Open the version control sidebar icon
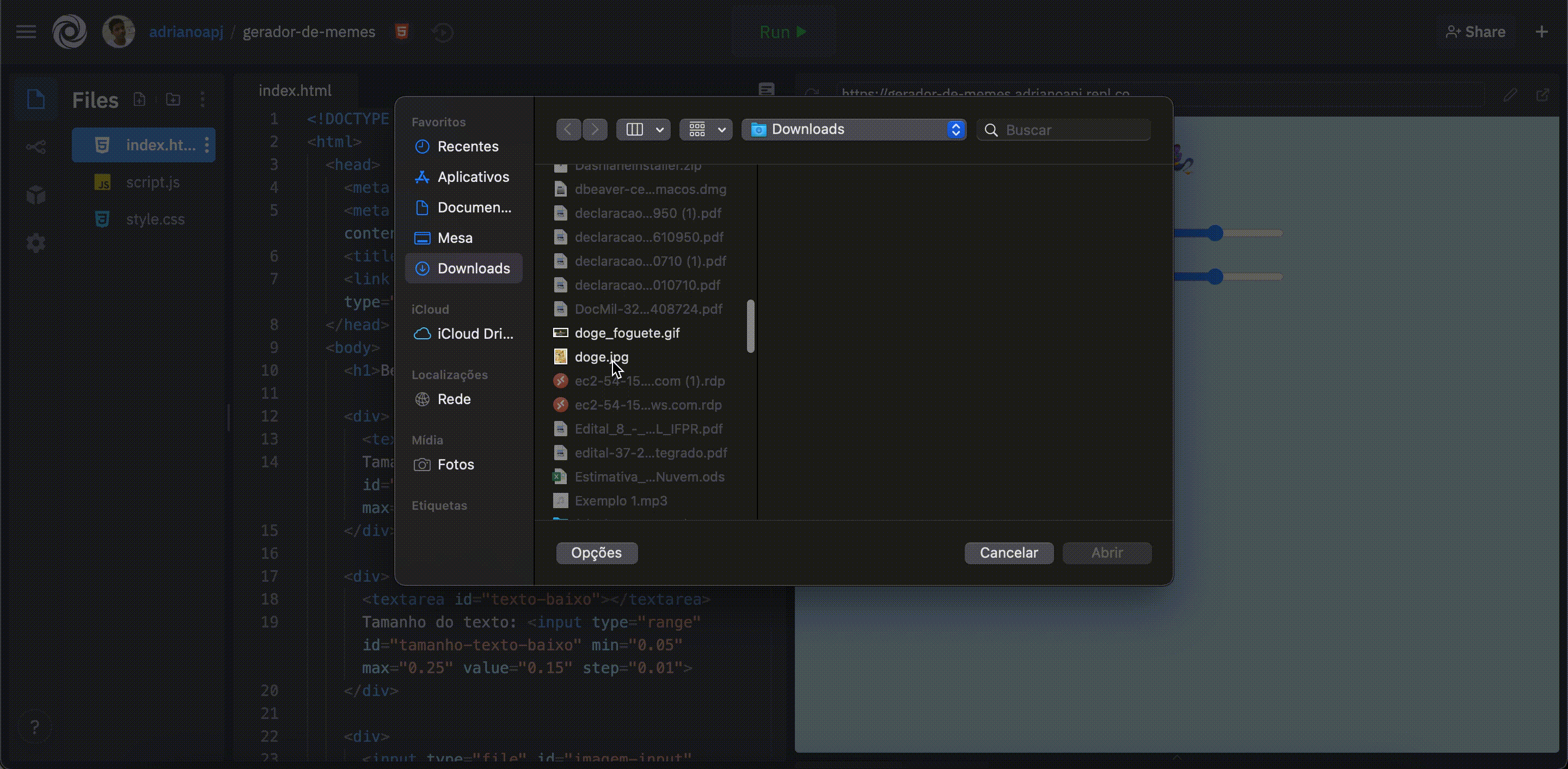This screenshot has width=1568, height=769. [36, 147]
